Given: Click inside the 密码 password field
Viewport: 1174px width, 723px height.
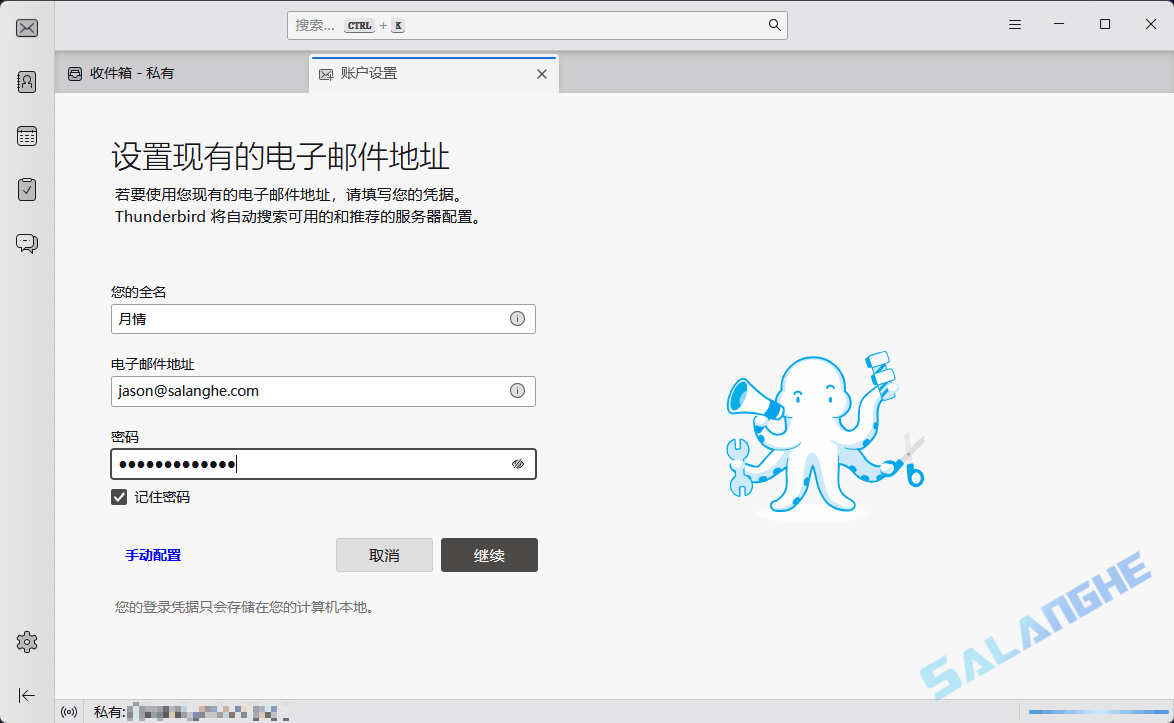Looking at the screenshot, I should [x=300, y=464].
